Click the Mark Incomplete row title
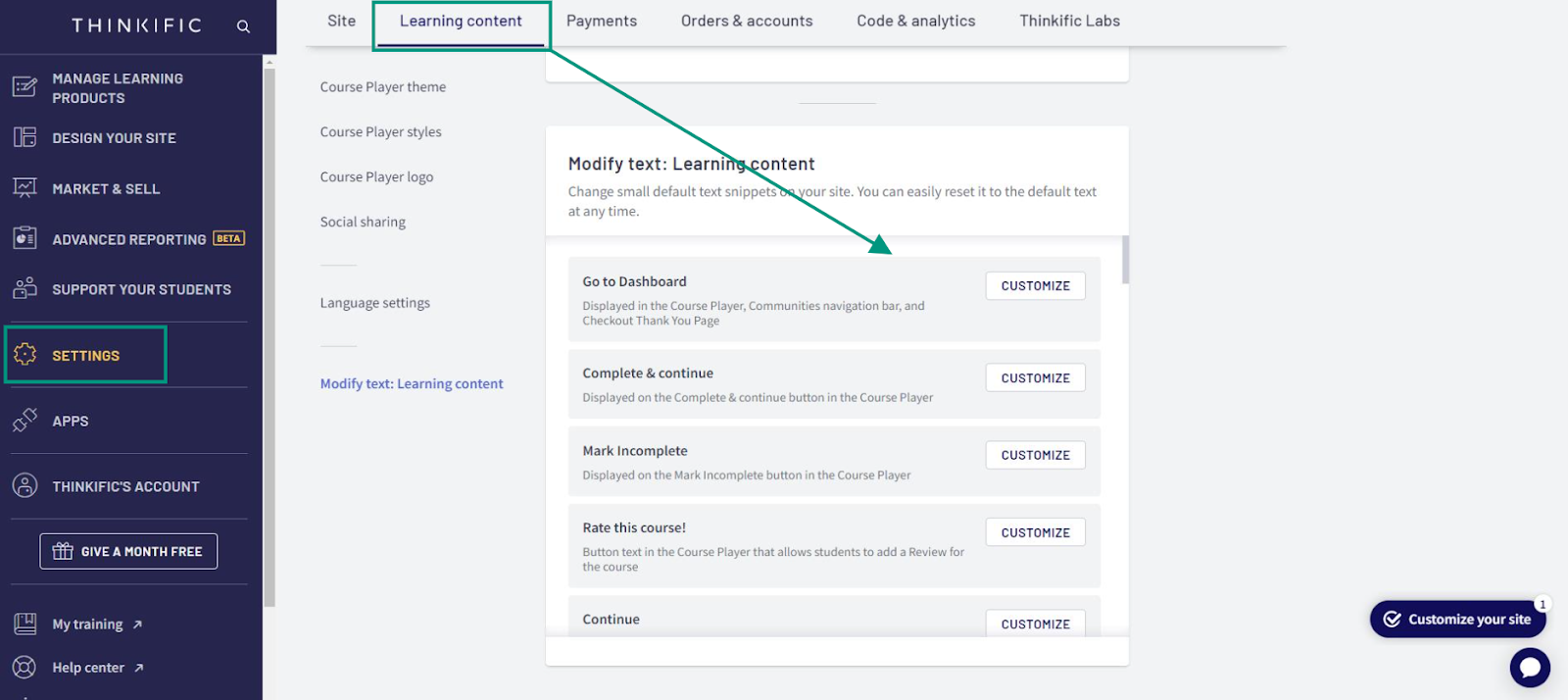The width and height of the screenshot is (1568, 700). pyautogui.click(x=635, y=451)
